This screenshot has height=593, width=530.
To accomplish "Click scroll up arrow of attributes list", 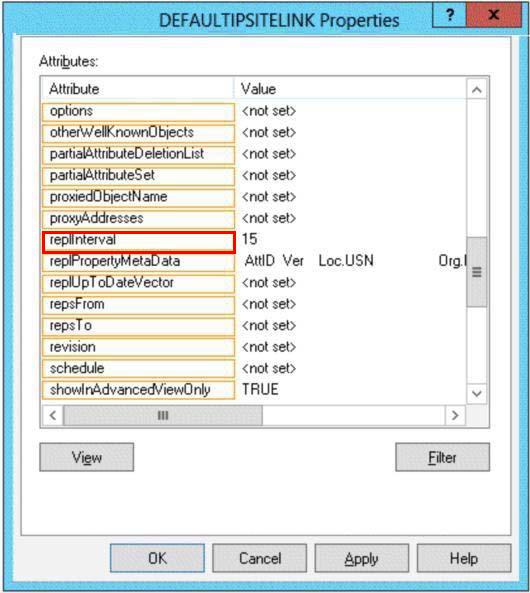I will point(477,90).
